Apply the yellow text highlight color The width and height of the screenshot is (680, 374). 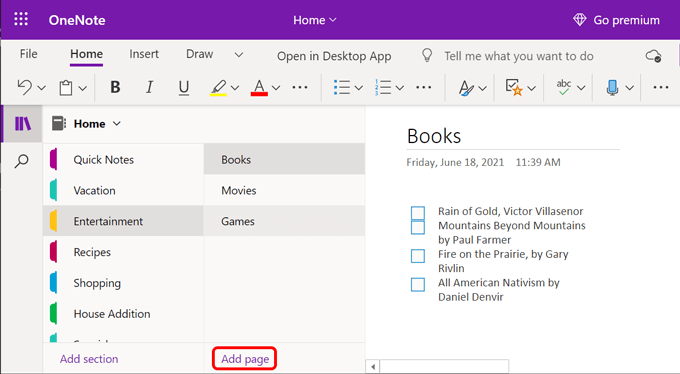218,88
